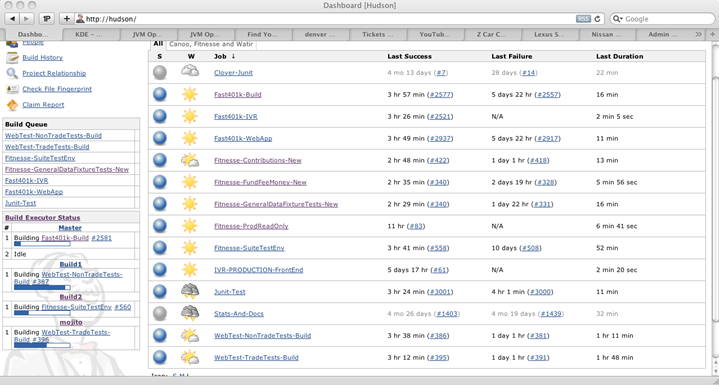719x385 pixels.
Task: Open the Fast401k-WebApp job in table
Action: pos(243,138)
